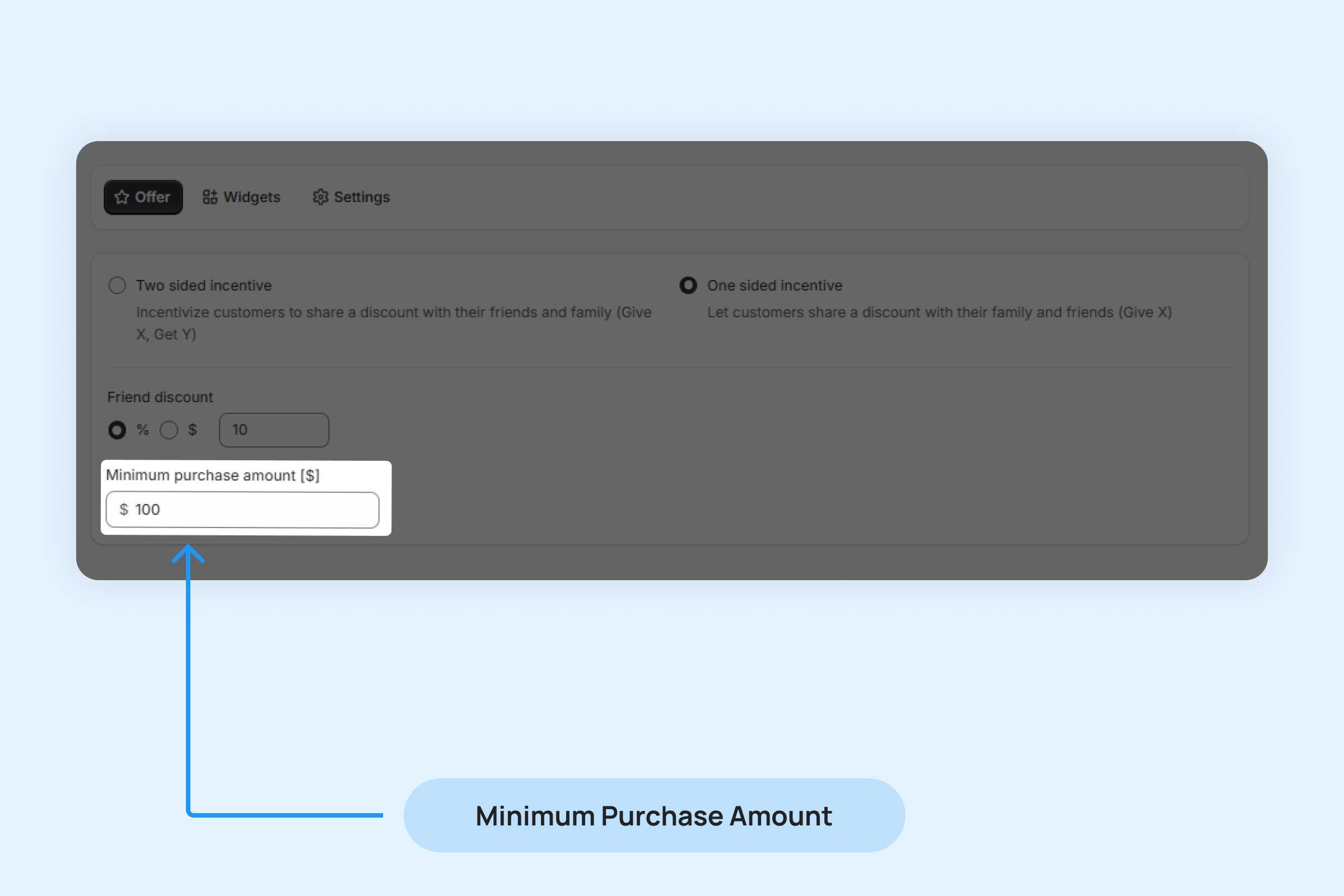Switch to the Settings tab text

point(361,197)
